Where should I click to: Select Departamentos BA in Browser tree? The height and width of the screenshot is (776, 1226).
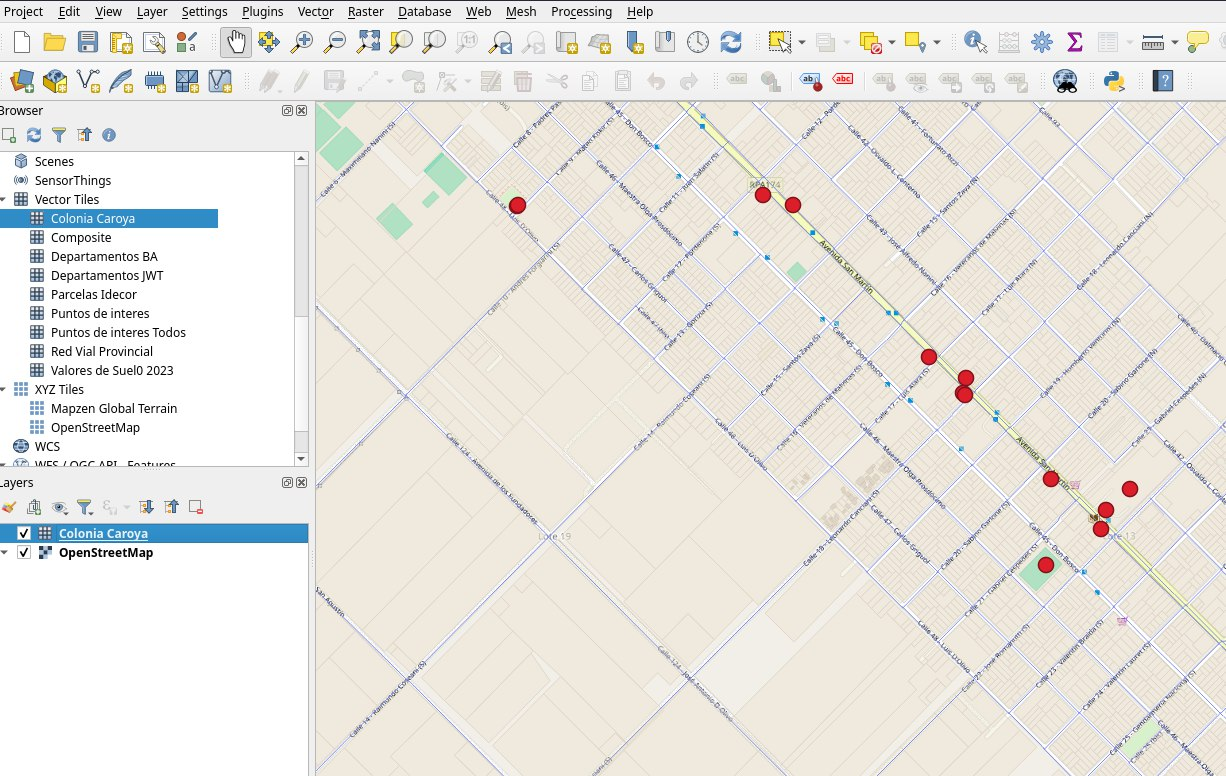coord(104,256)
